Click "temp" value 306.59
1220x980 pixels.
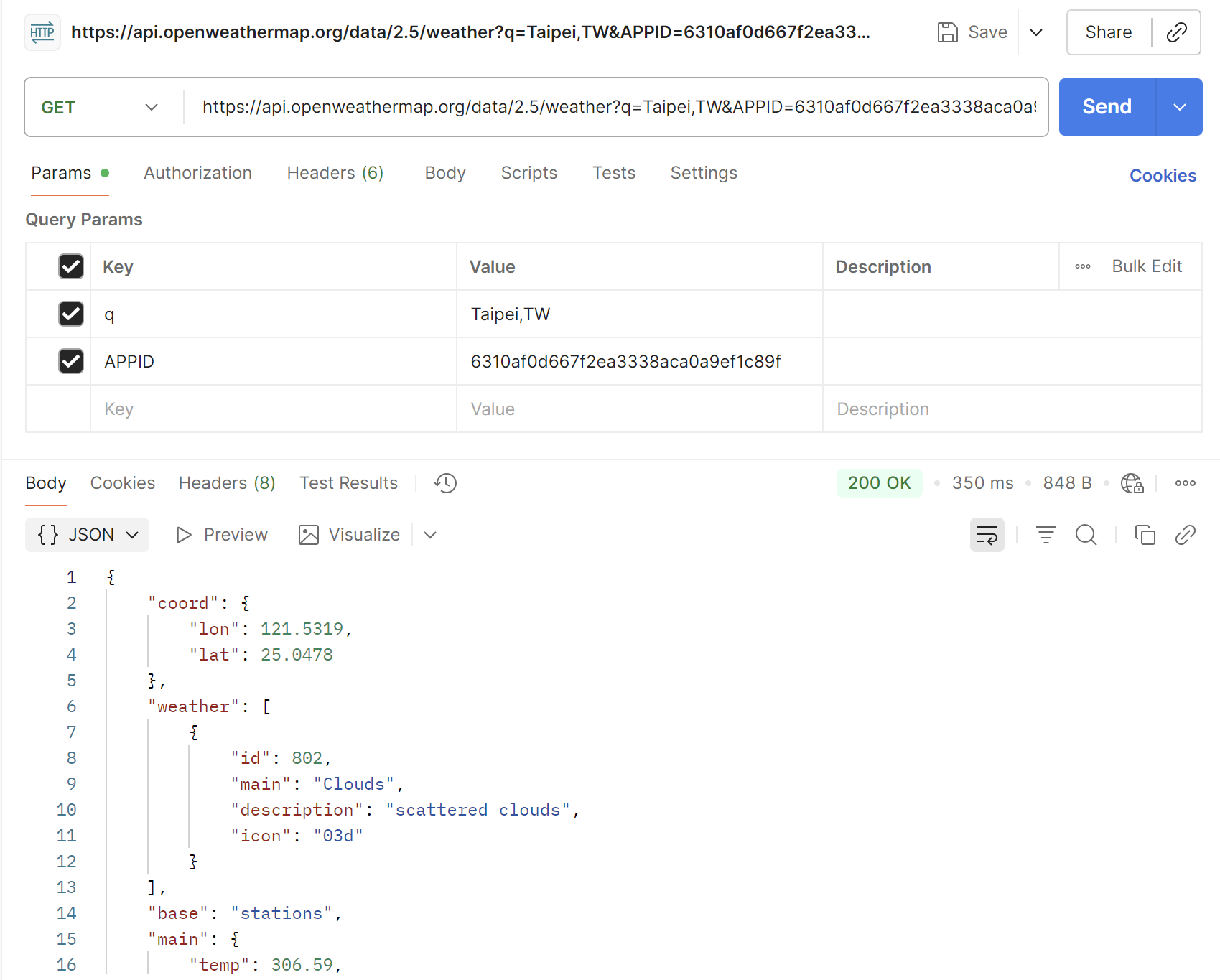[302, 965]
